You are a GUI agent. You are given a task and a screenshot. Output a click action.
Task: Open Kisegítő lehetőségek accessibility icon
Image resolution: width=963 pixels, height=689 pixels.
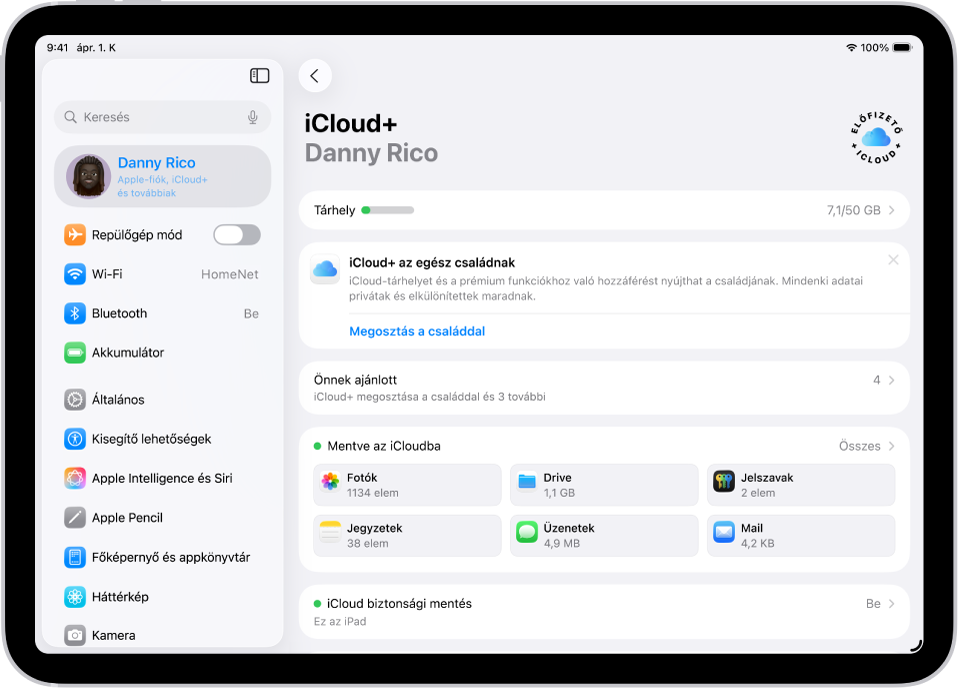pyautogui.click(x=75, y=439)
